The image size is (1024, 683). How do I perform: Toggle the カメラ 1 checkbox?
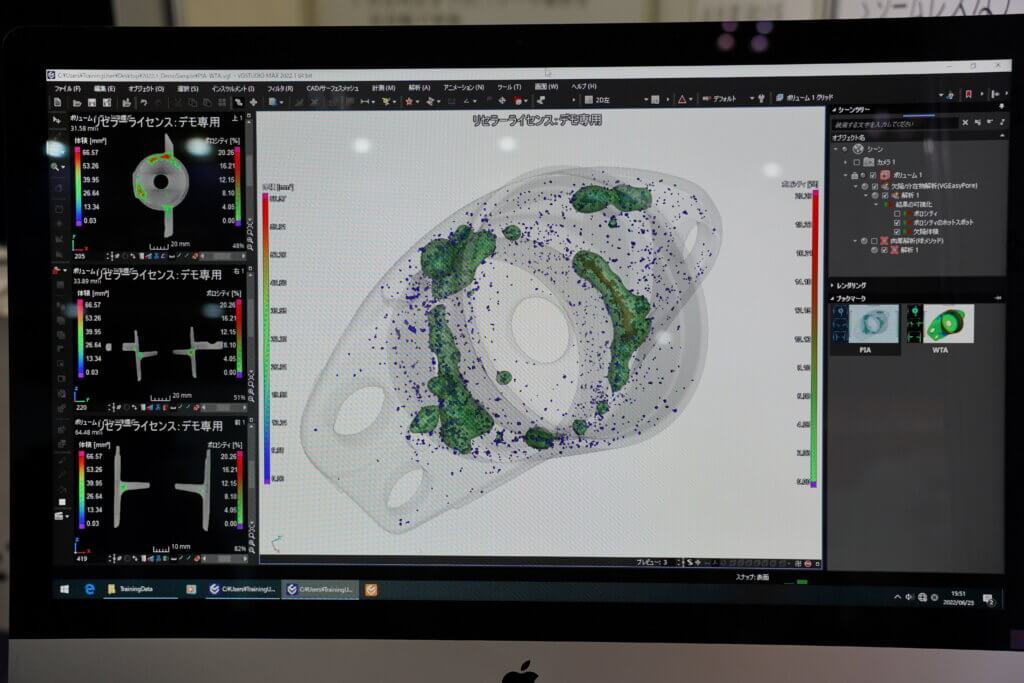[x=857, y=162]
